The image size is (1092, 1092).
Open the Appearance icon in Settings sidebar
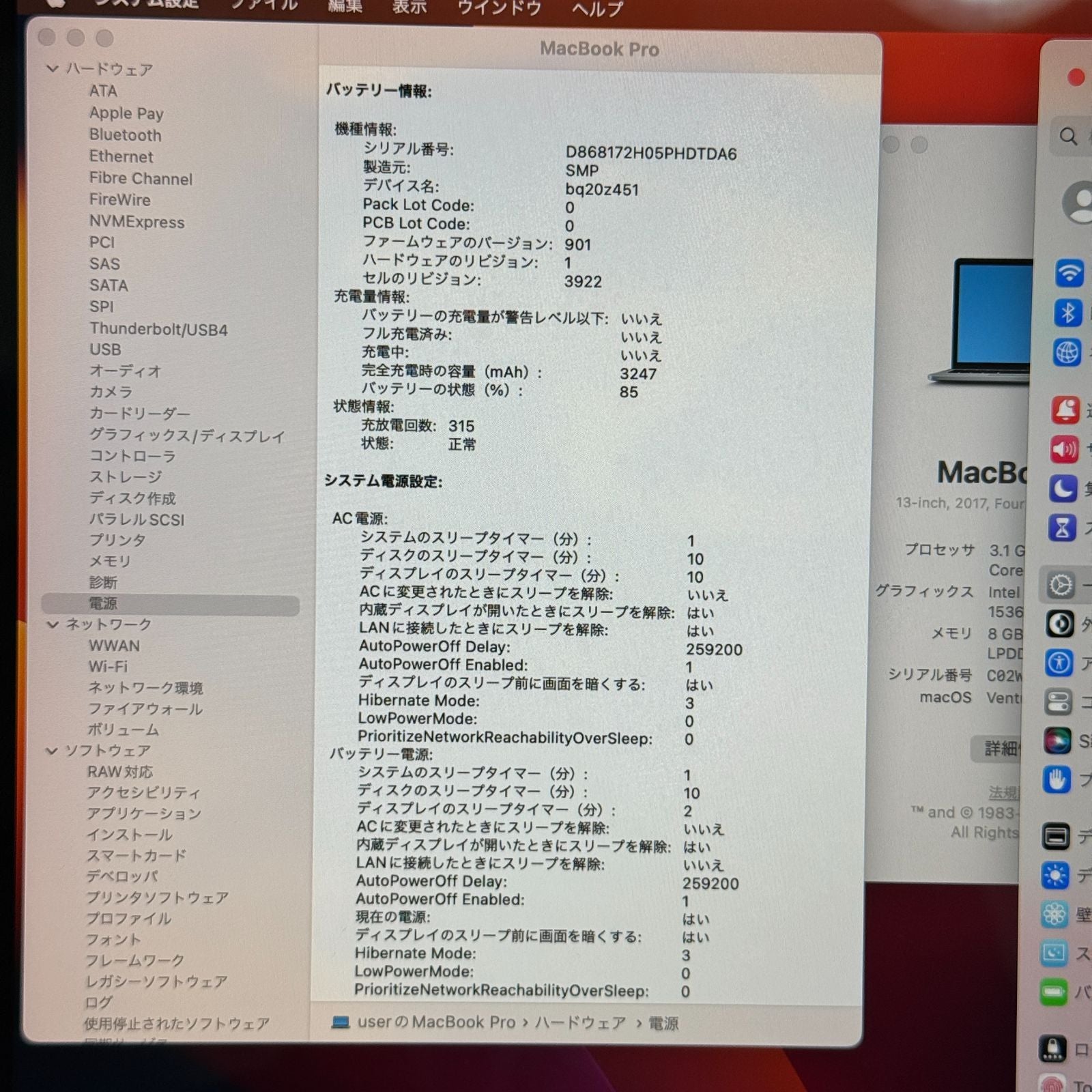click(1060, 624)
